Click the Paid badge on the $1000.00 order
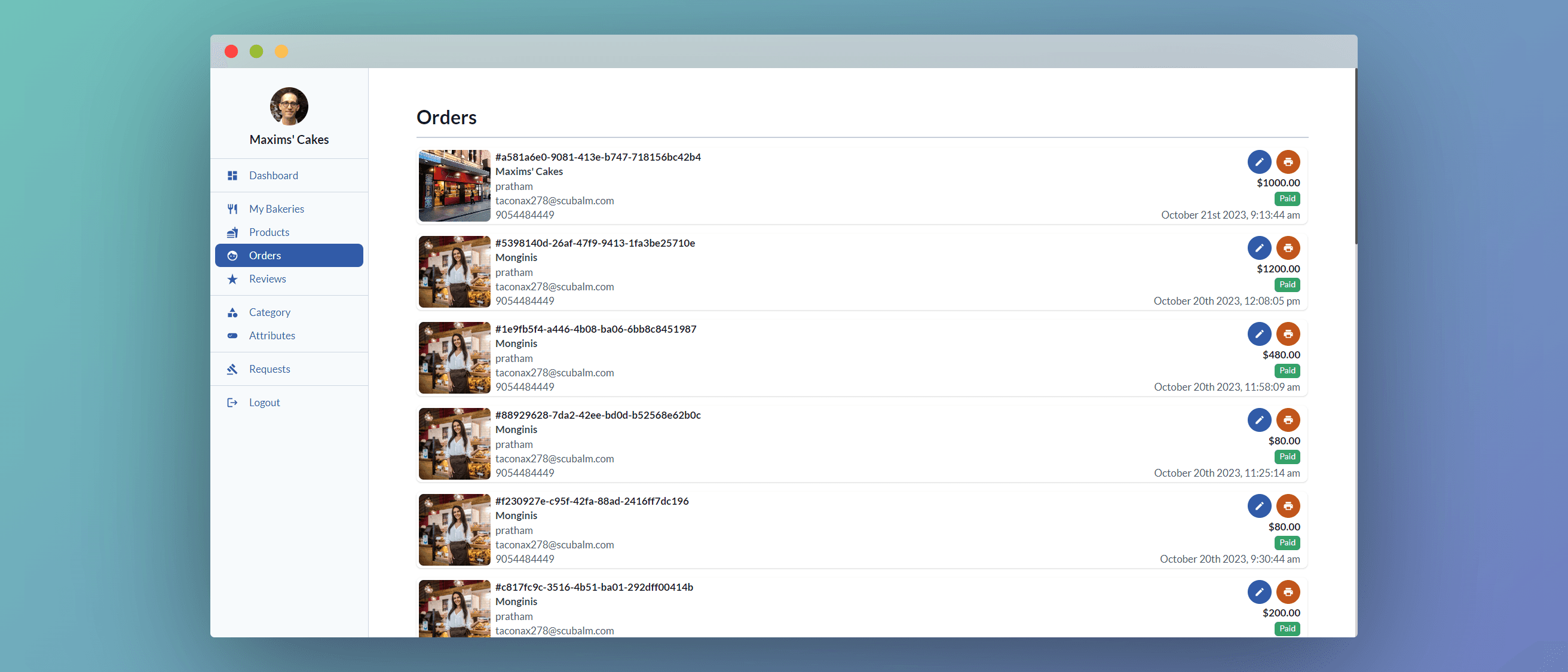The image size is (1568, 672). (1287, 198)
